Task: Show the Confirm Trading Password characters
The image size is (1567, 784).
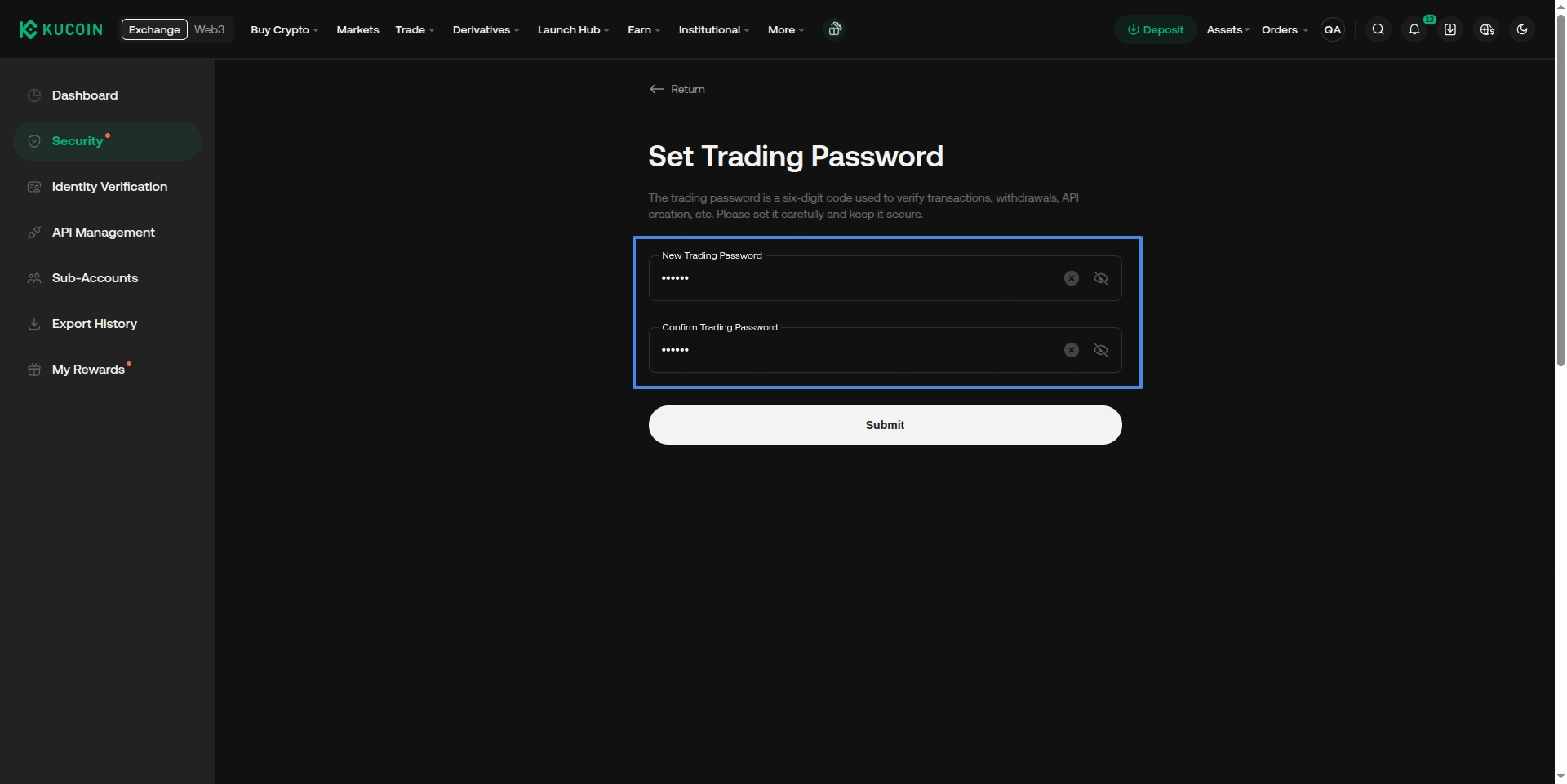Action: tap(1101, 350)
